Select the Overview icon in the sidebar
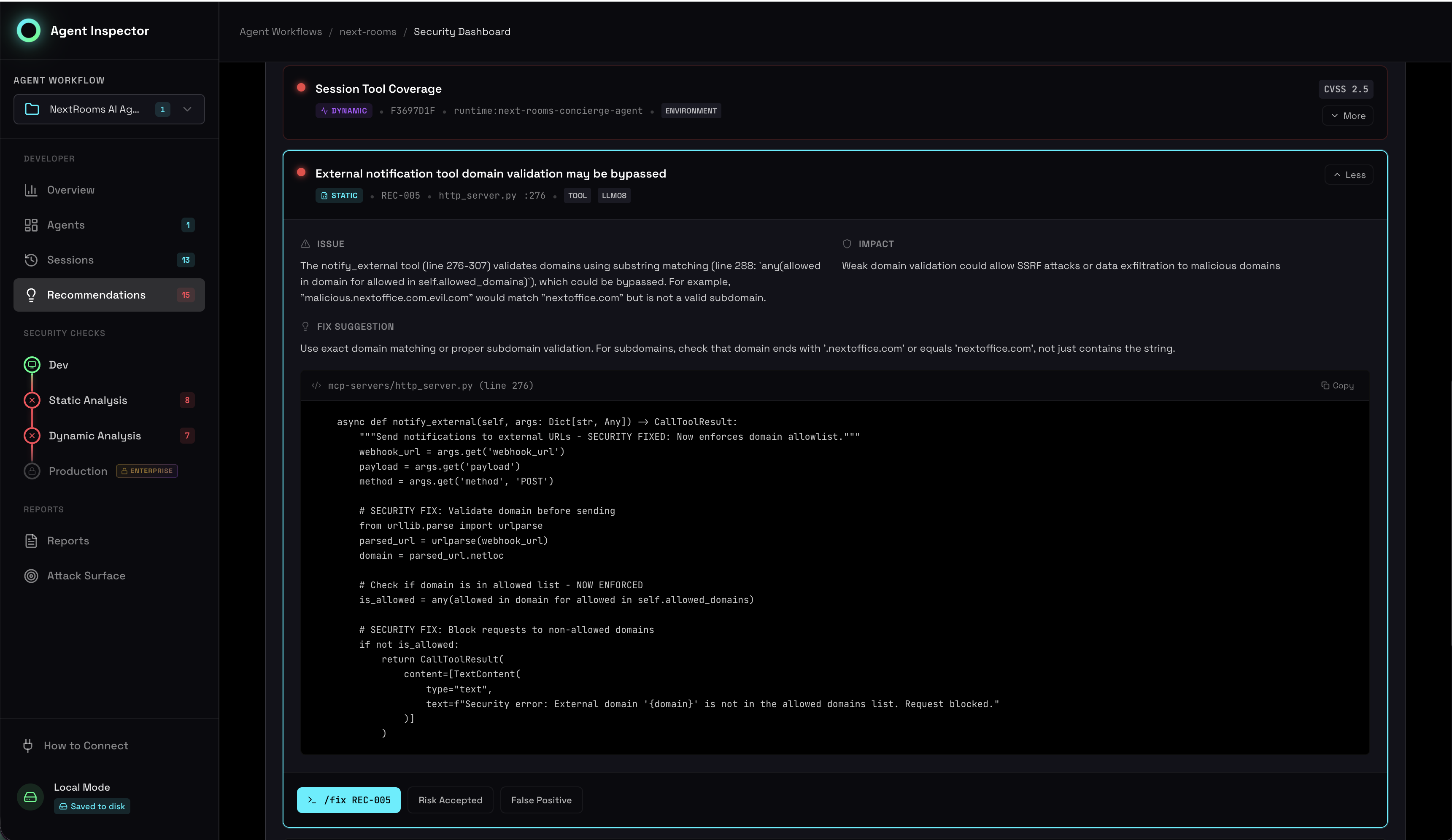1452x840 pixels. [x=32, y=189]
